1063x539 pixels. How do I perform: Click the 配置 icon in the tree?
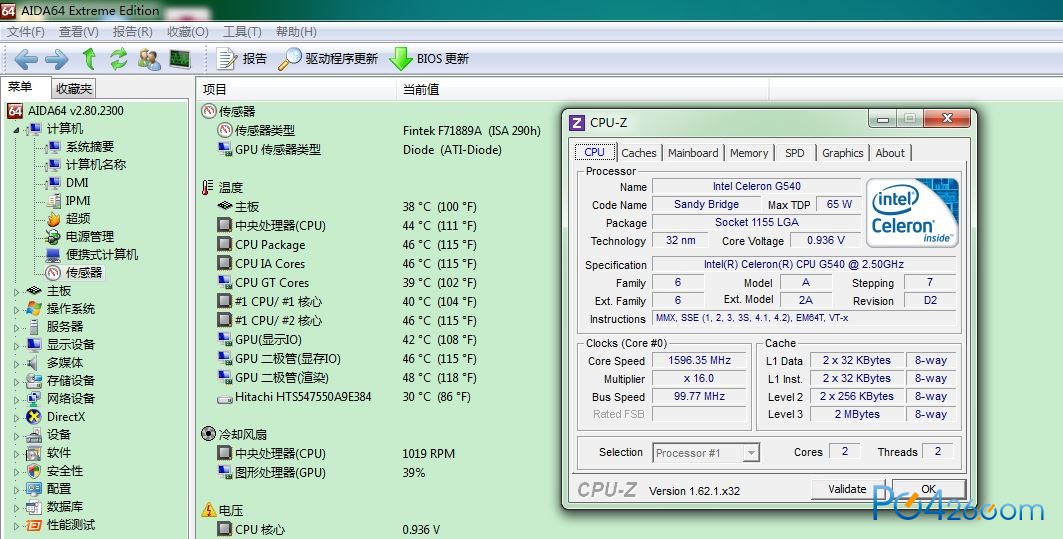34,489
